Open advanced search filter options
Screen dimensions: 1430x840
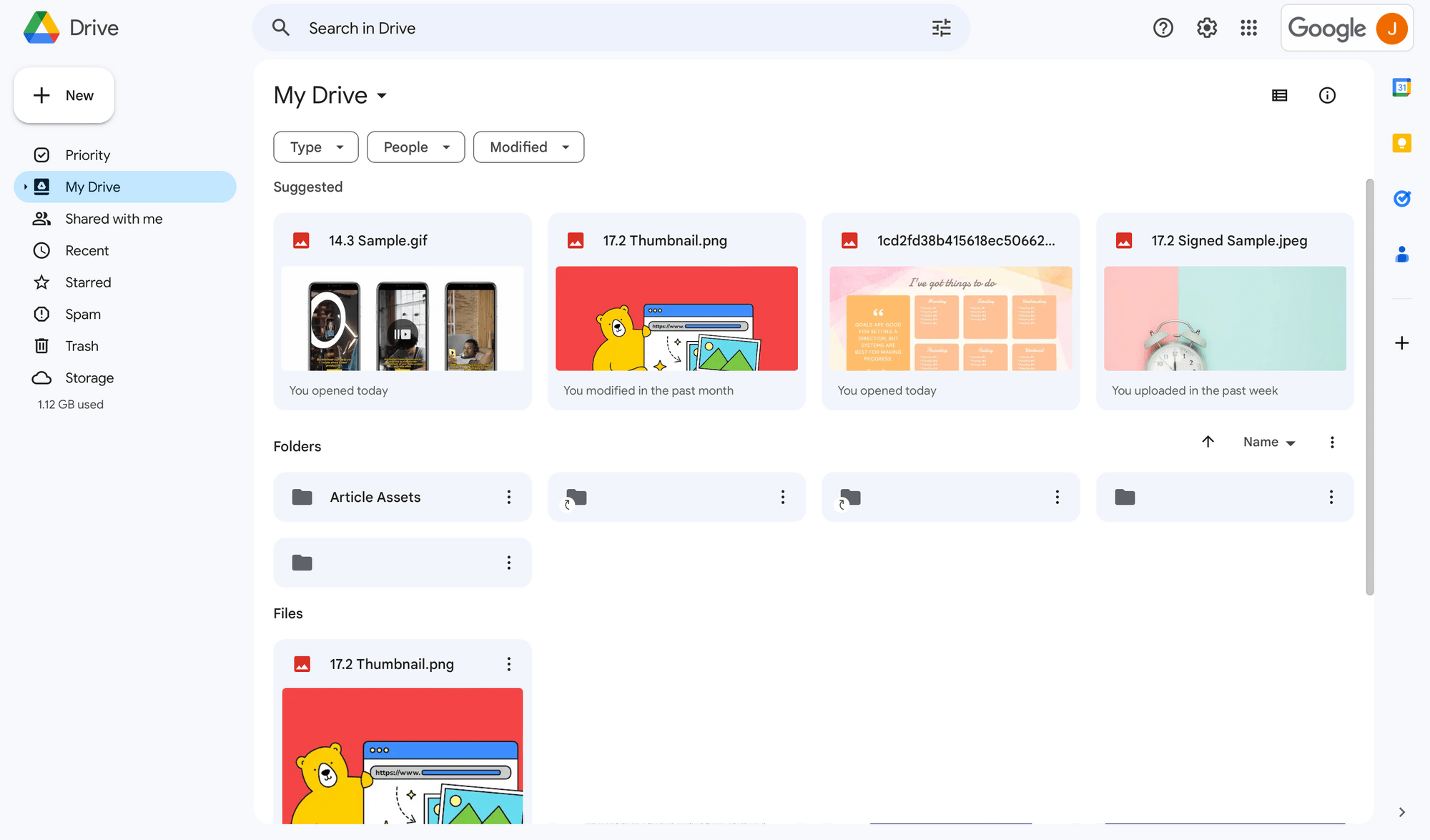click(x=941, y=28)
